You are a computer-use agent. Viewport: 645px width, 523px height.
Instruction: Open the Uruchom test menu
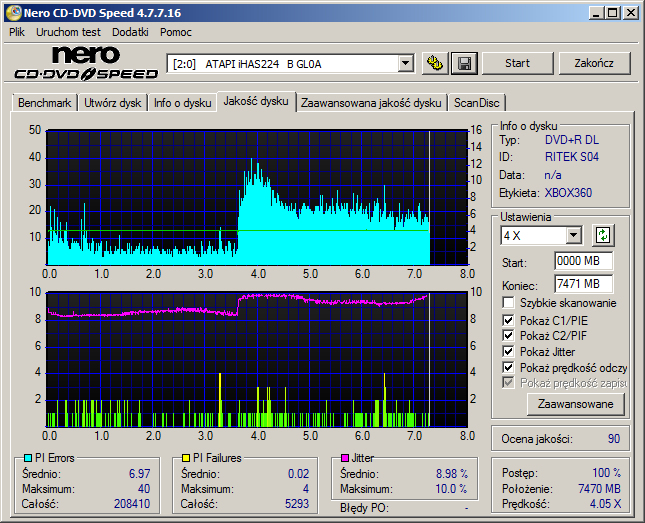pos(68,32)
